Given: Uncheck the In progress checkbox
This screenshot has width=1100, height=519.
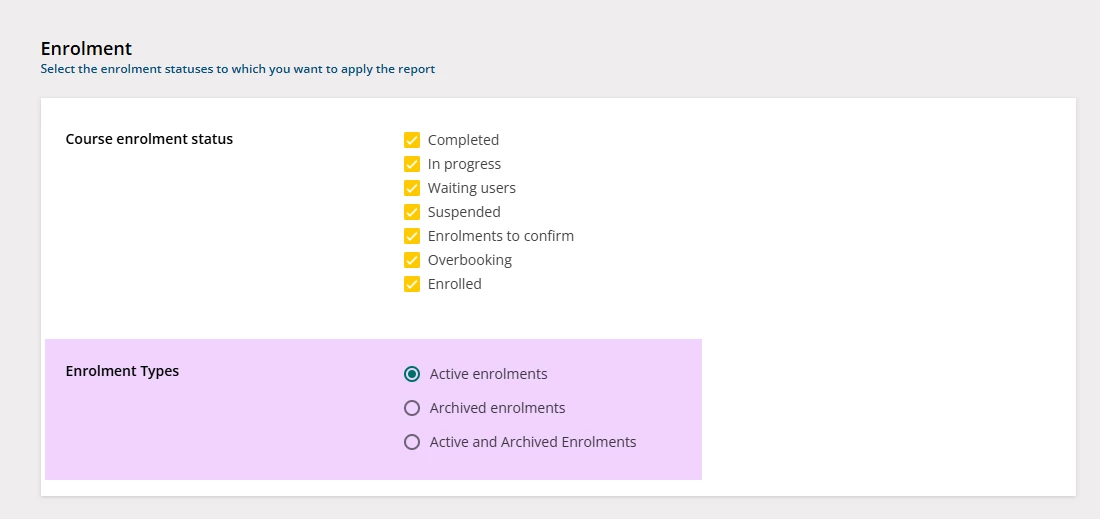Looking at the screenshot, I should [412, 164].
